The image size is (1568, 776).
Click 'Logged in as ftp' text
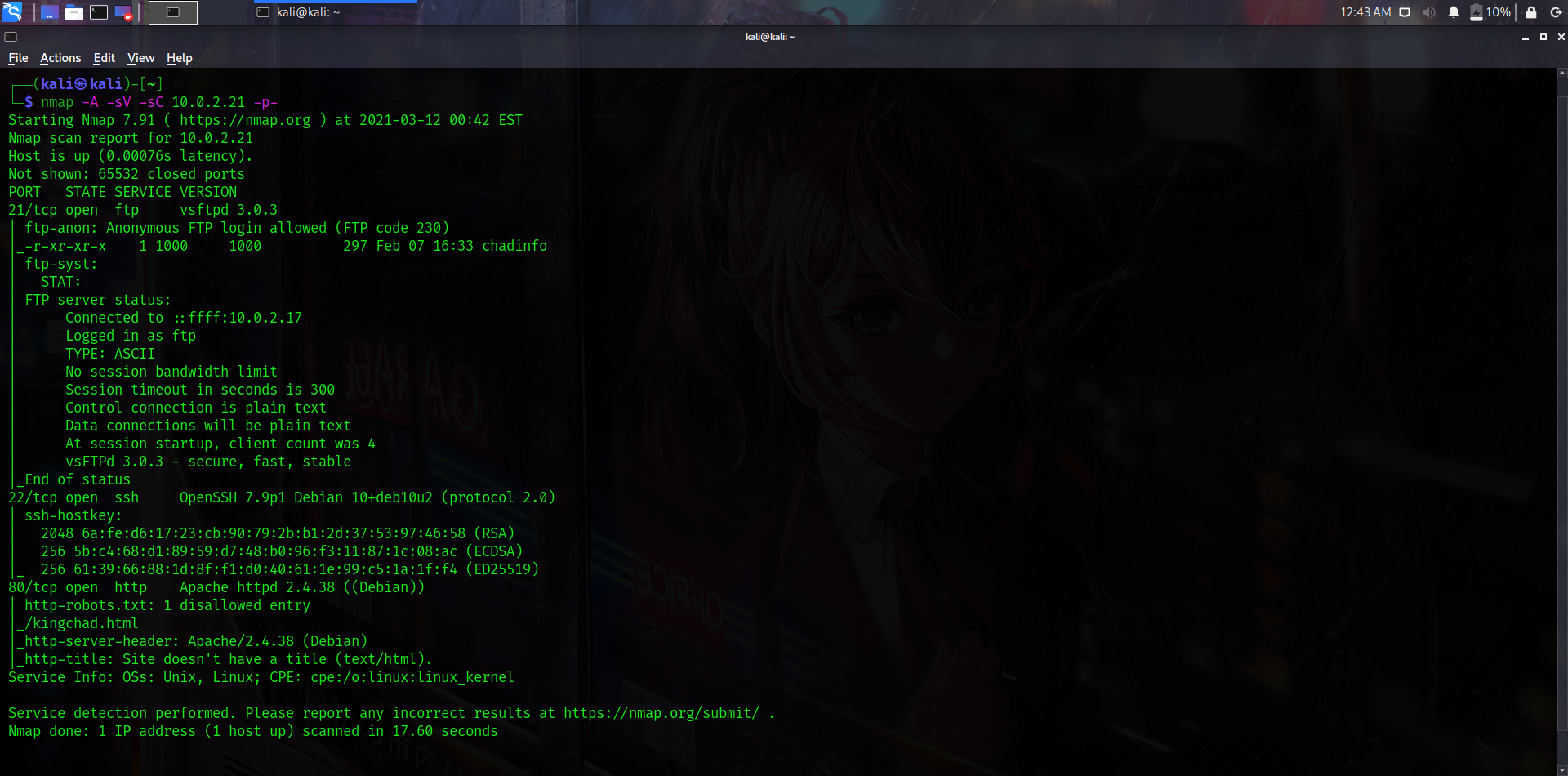(131, 336)
